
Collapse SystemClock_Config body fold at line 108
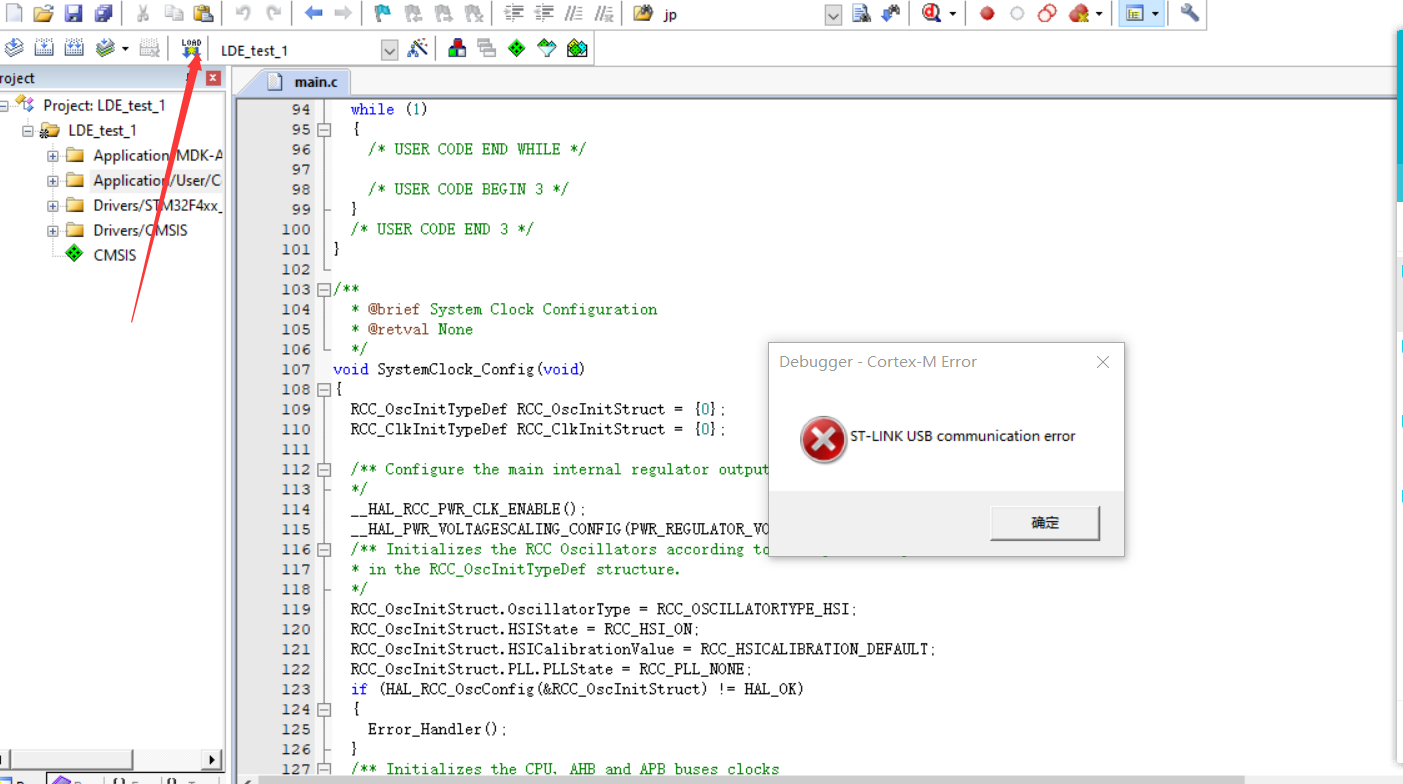point(324,389)
